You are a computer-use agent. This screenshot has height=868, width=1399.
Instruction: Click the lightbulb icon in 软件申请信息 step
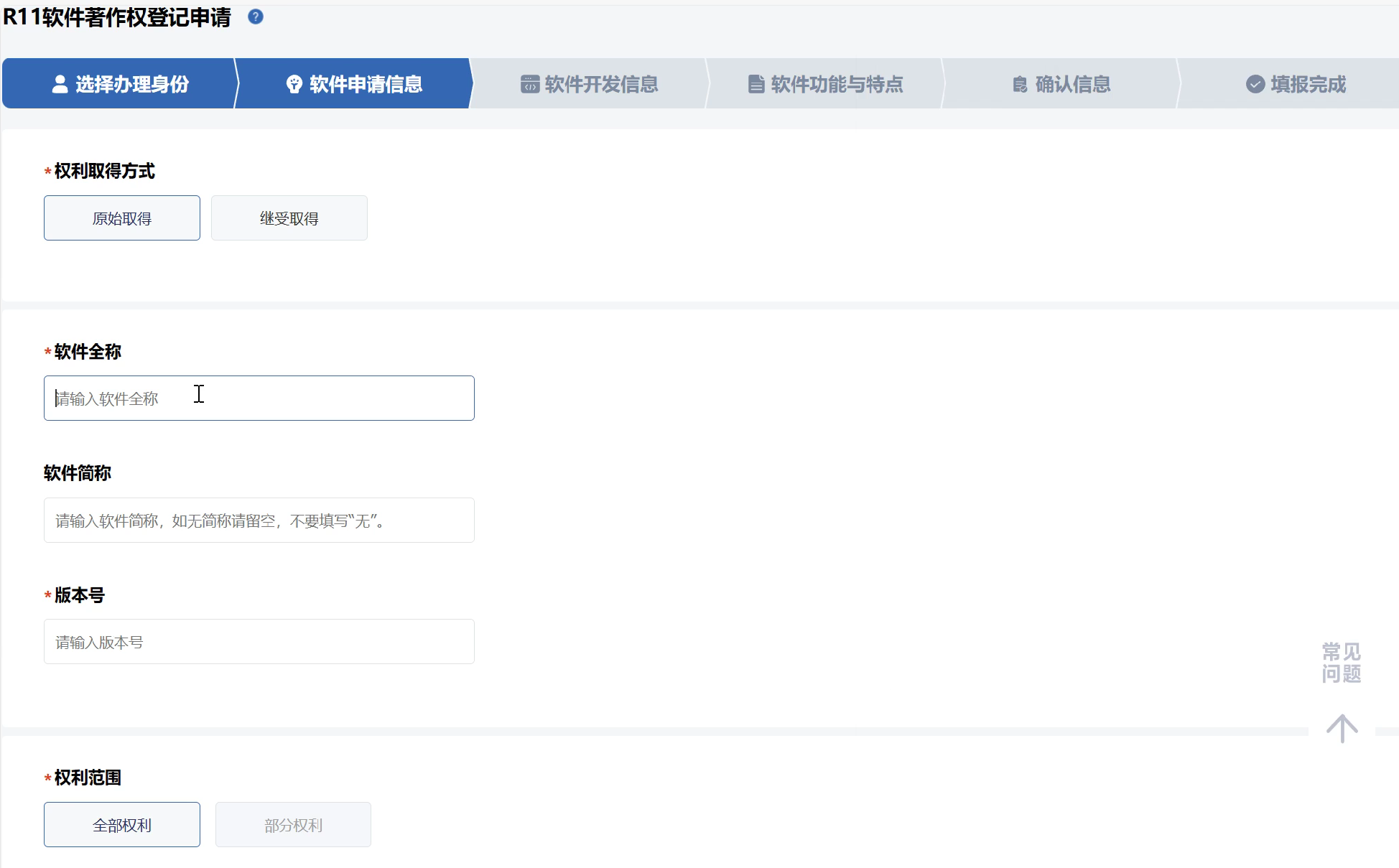[x=294, y=84]
